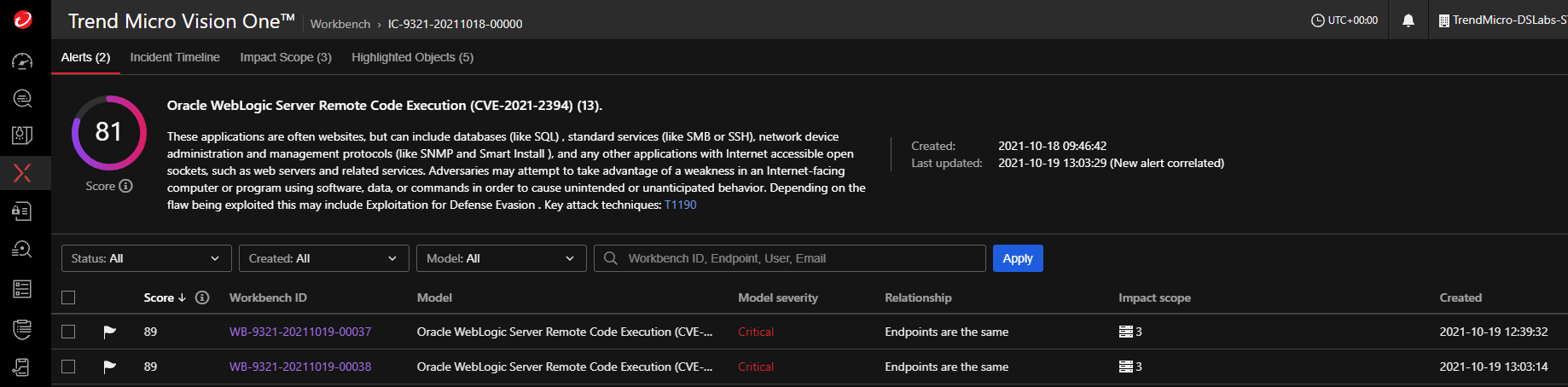This screenshot has width=1568, height=387.
Task: Sort by Score using the down arrow
Action: [x=182, y=297]
